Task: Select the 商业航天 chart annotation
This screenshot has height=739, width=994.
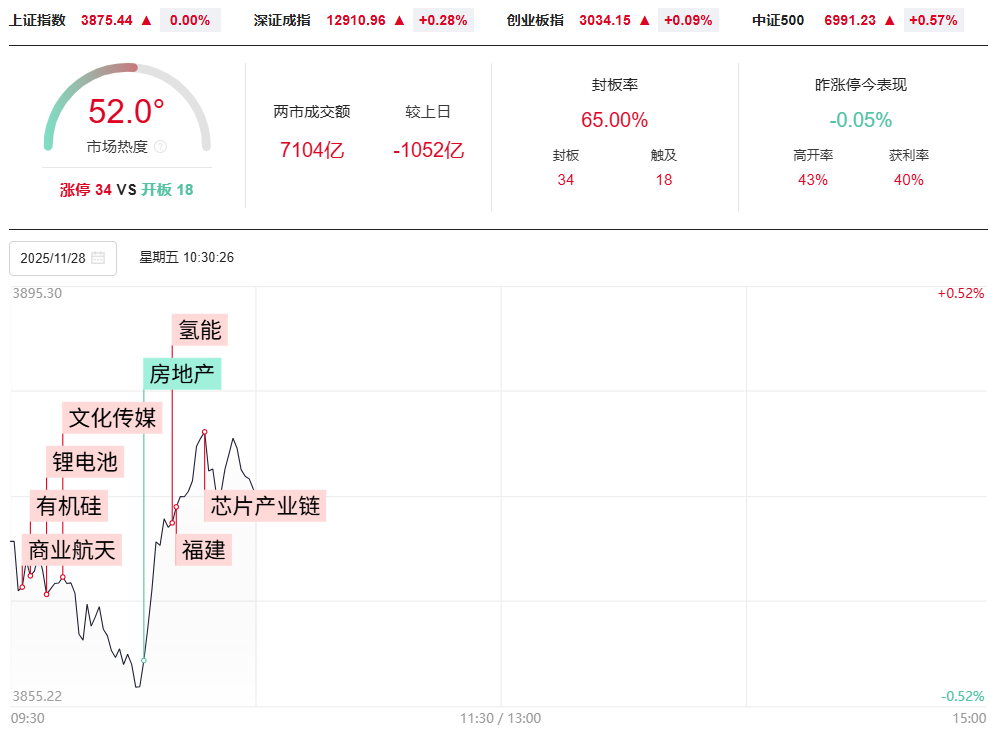Action: pos(72,549)
